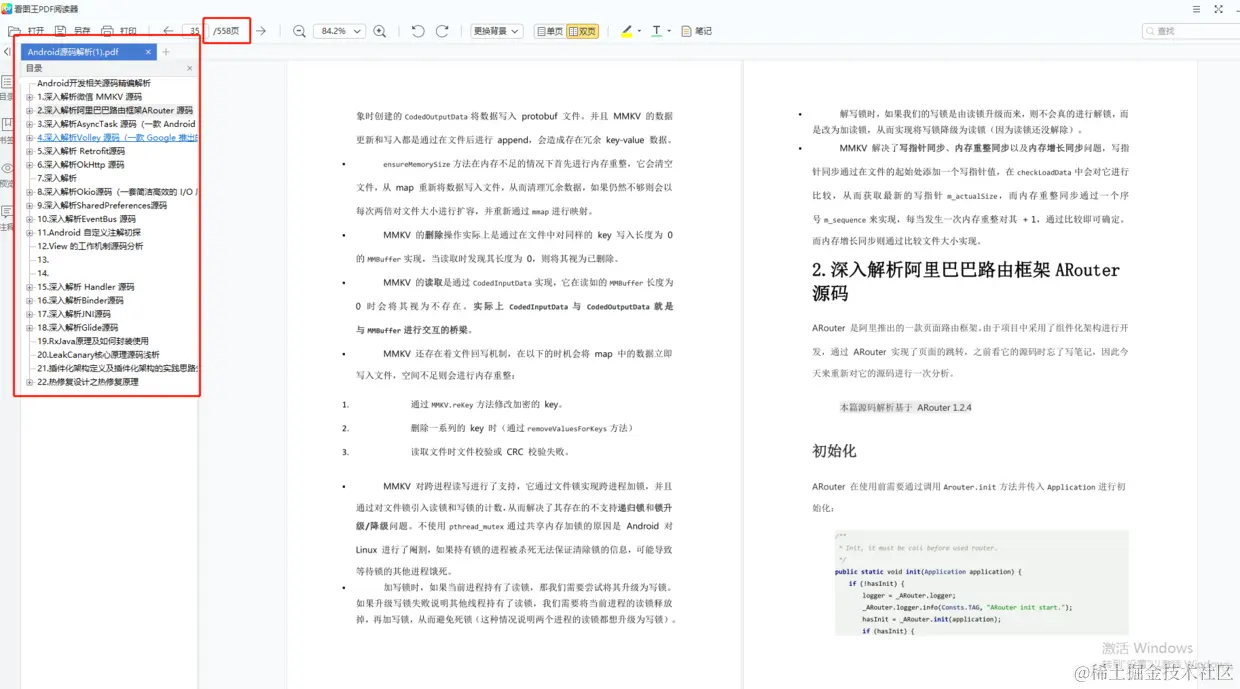Switch to 单页 single page view
Viewport: 1240px width, 689px height.
(x=549, y=31)
